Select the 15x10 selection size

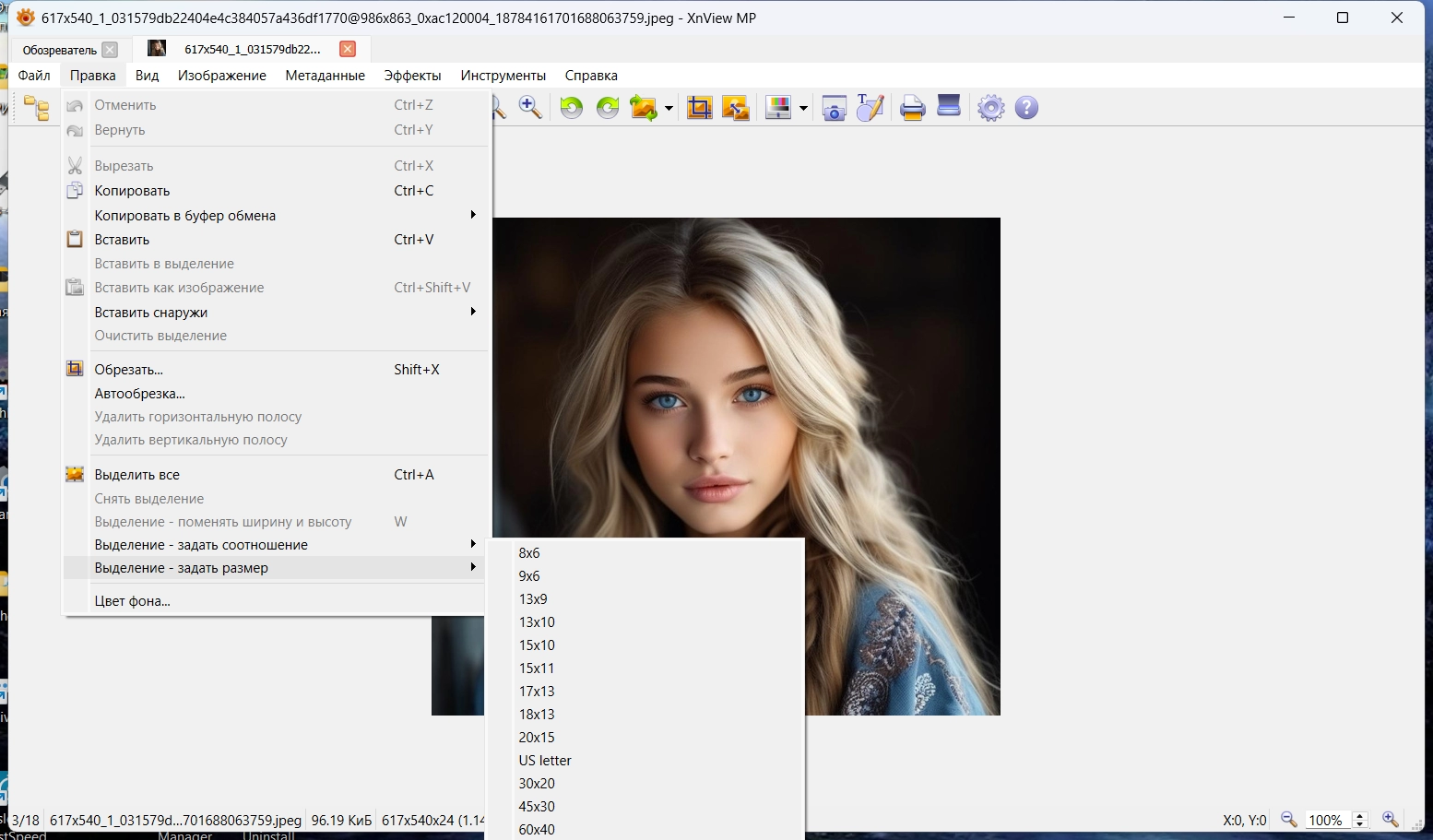tap(537, 645)
